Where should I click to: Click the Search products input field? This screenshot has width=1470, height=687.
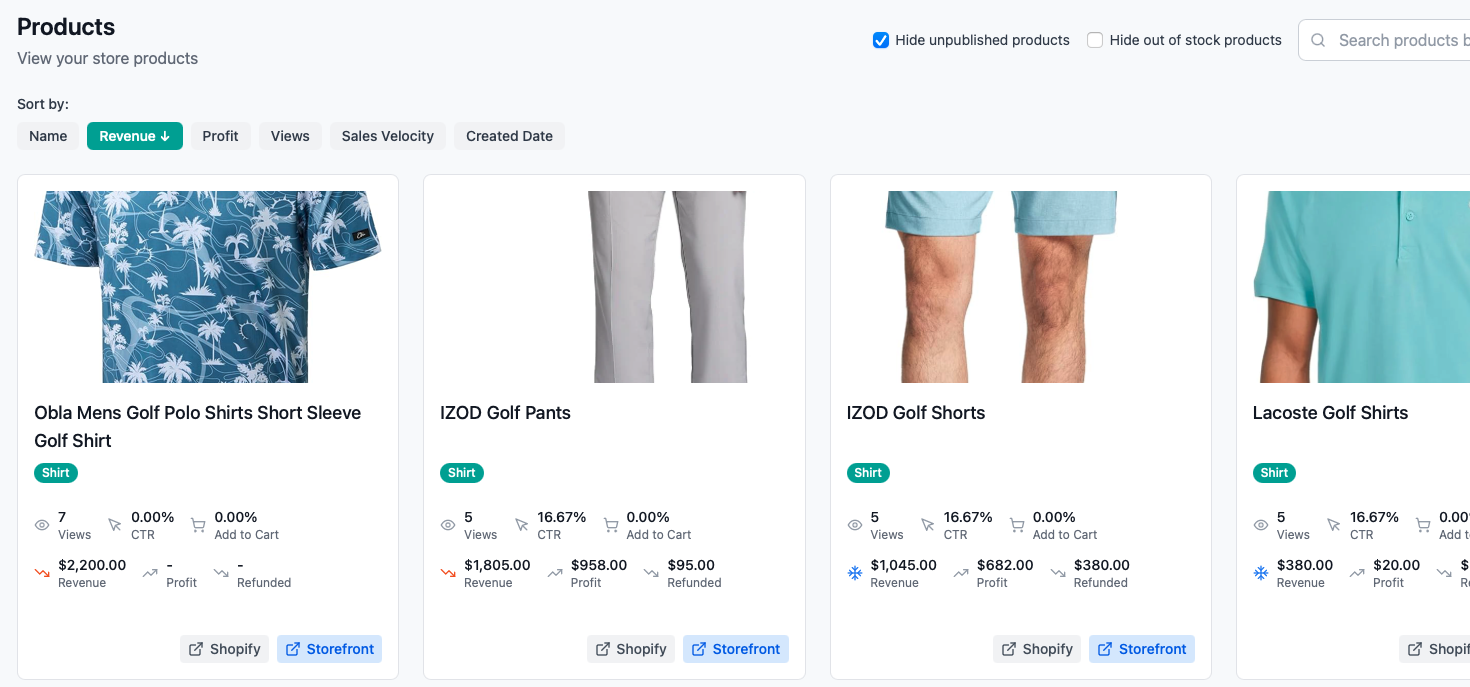[x=1400, y=40]
